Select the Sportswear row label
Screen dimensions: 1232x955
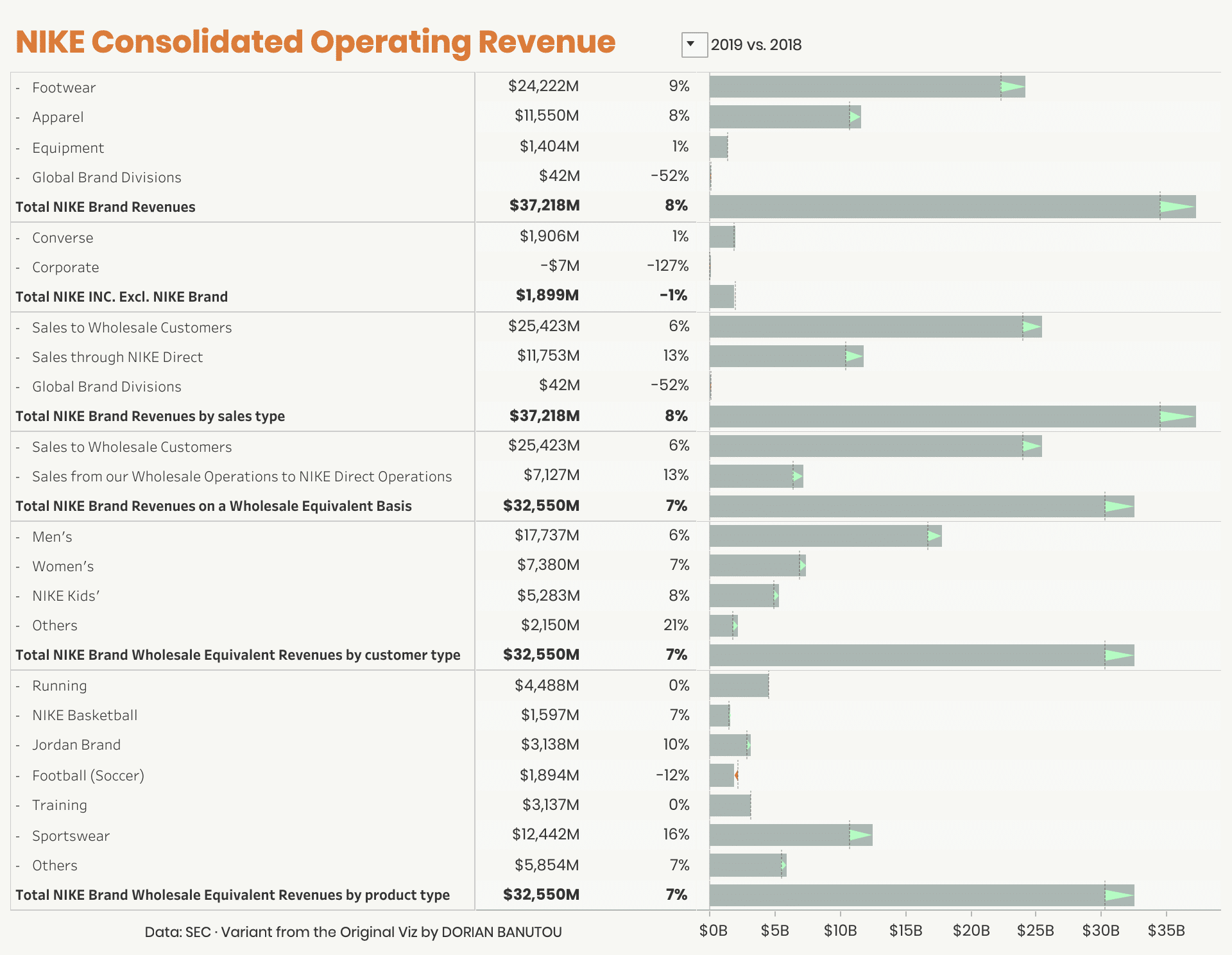71,836
